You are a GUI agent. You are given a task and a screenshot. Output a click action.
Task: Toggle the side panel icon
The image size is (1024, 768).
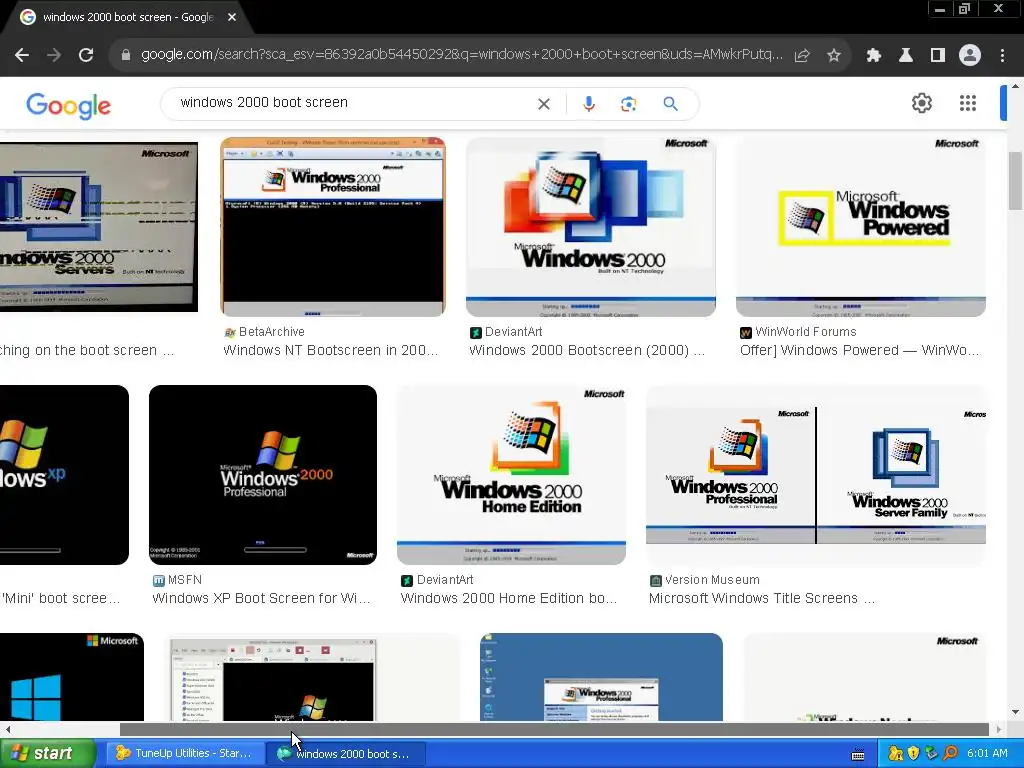(x=938, y=56)
